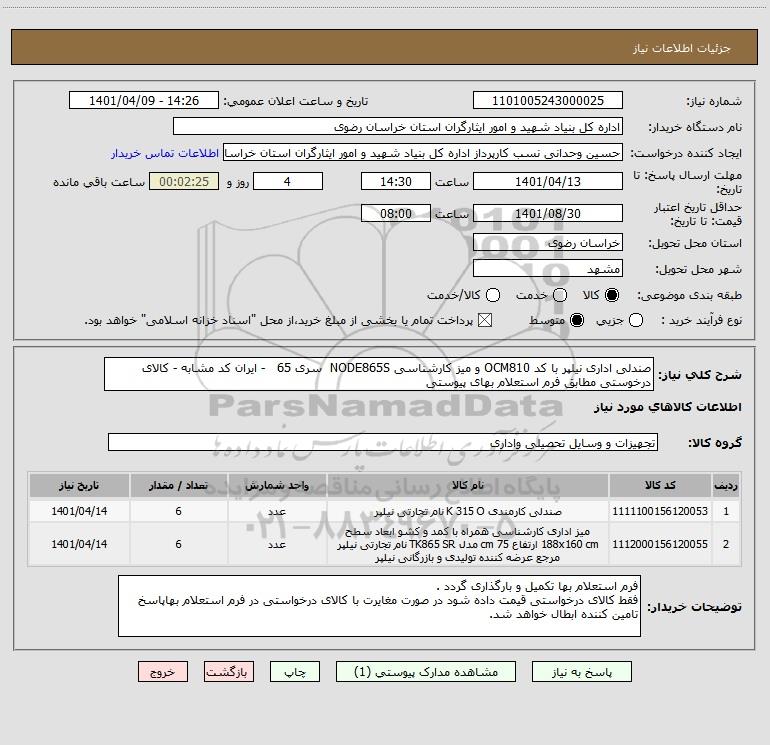Screen dimensions: 770x745
Task: Click the unit cell عدد in row 2
Action: (276, 544)
